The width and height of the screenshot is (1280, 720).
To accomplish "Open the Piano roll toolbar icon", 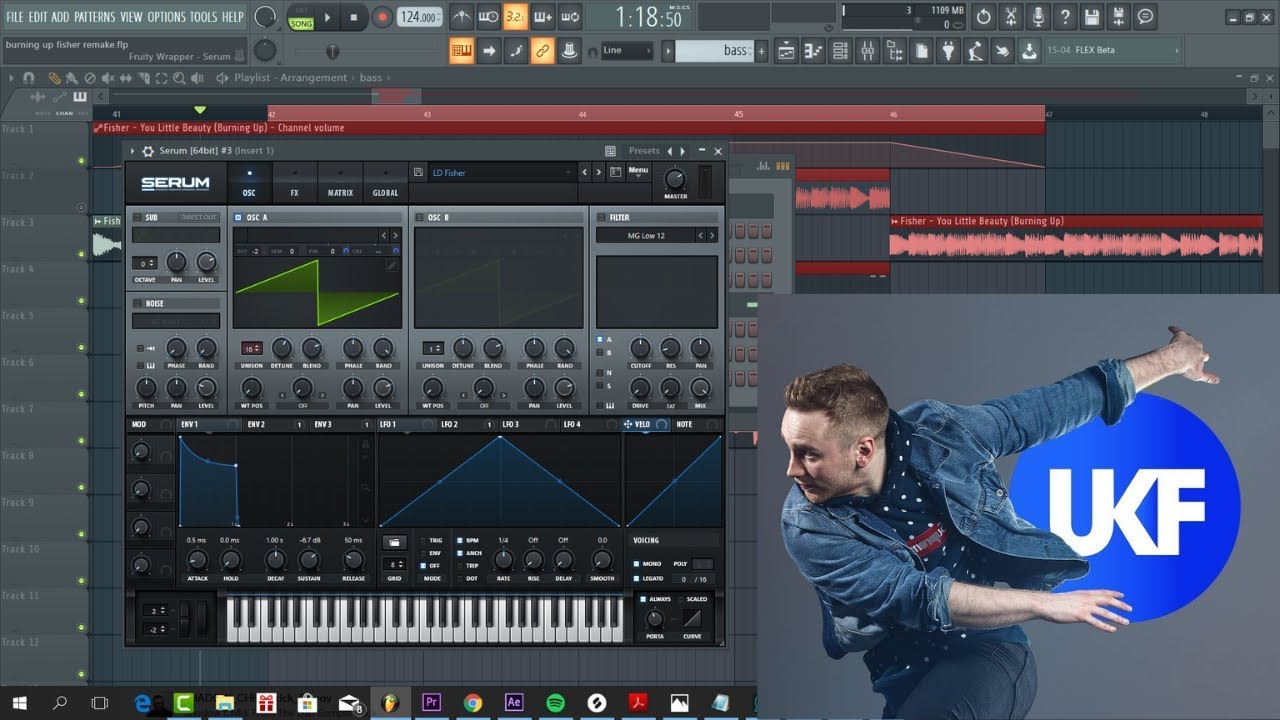I will (813, 50).
